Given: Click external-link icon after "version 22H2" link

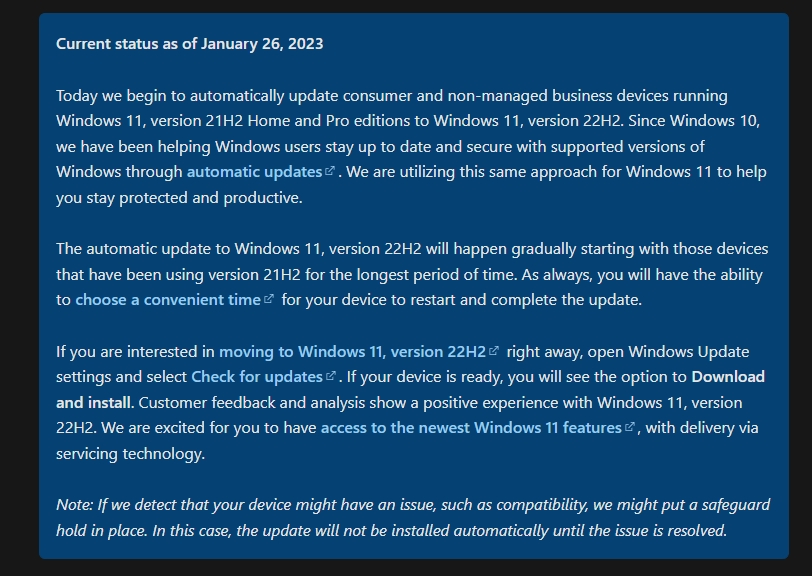Looking at the screenshot, I should click(494, 350).
